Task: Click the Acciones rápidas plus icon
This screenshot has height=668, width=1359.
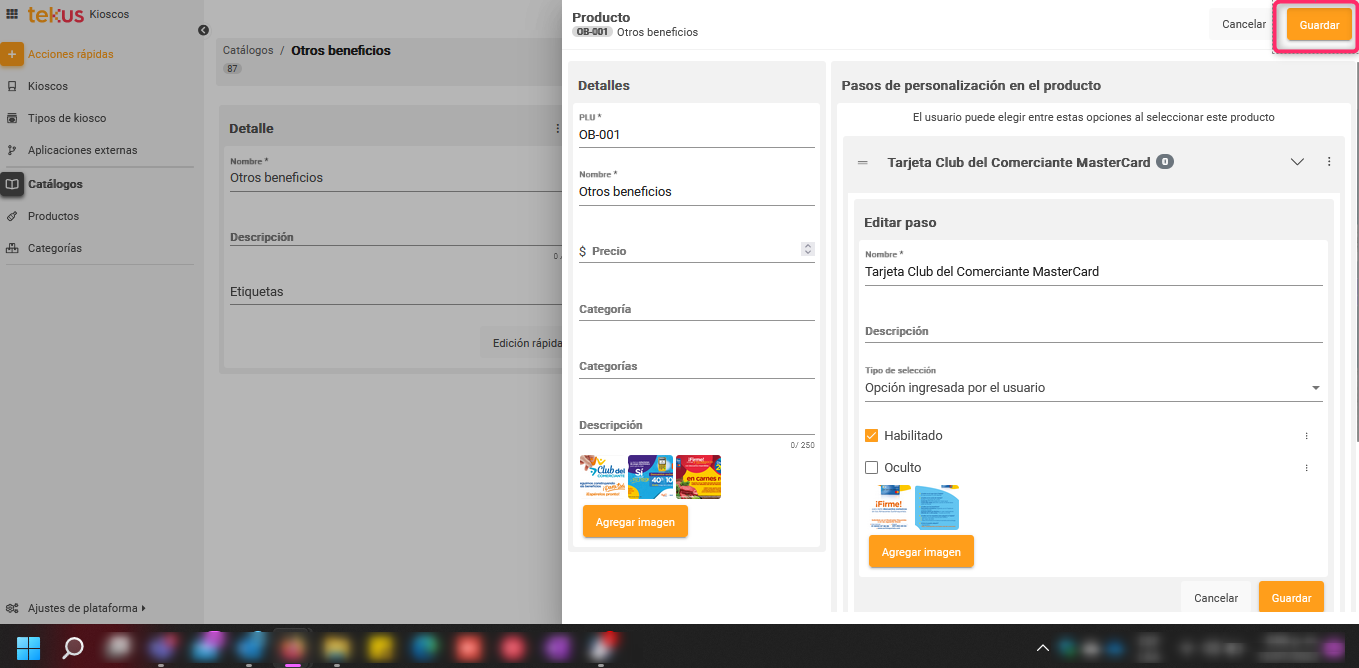Action: point(12,54)
